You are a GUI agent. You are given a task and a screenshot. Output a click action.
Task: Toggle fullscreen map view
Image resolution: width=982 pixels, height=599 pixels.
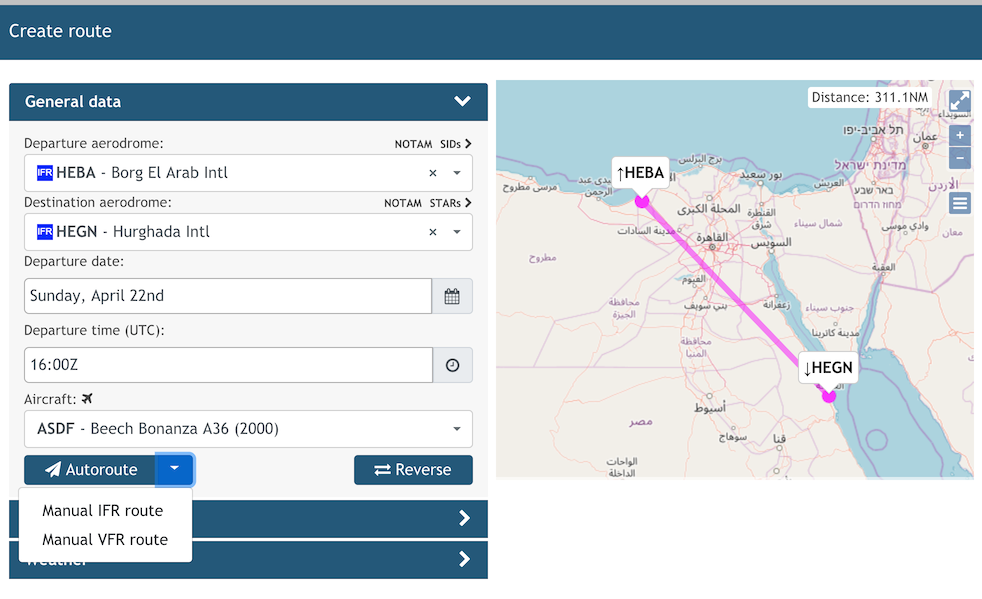tap(959, 100)
